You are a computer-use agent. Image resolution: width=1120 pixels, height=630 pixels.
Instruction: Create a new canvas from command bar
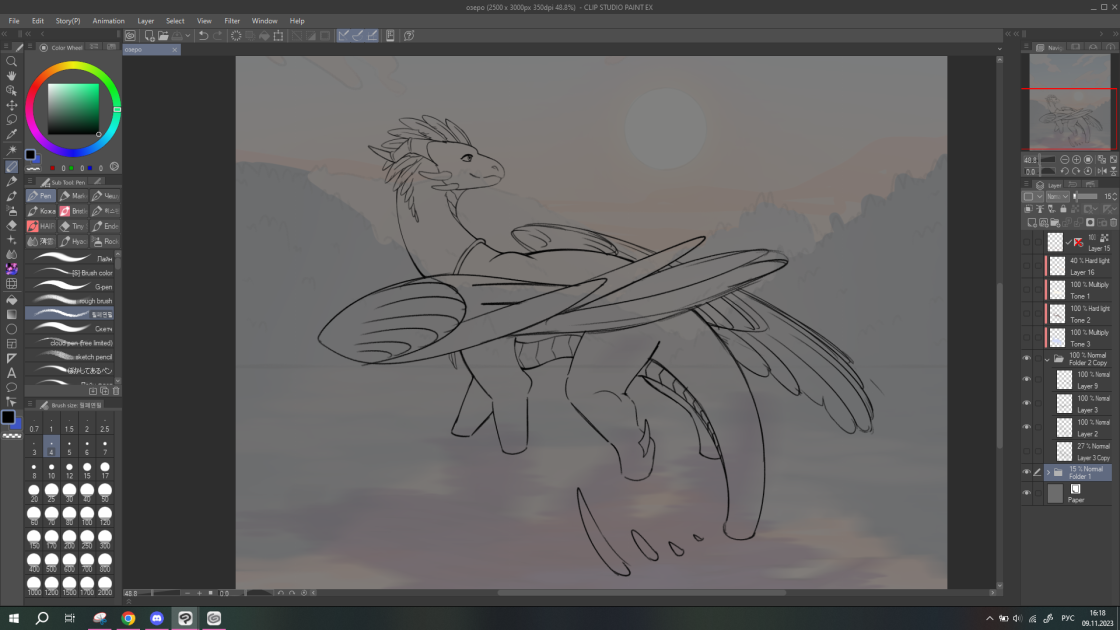tap(148, 36)
